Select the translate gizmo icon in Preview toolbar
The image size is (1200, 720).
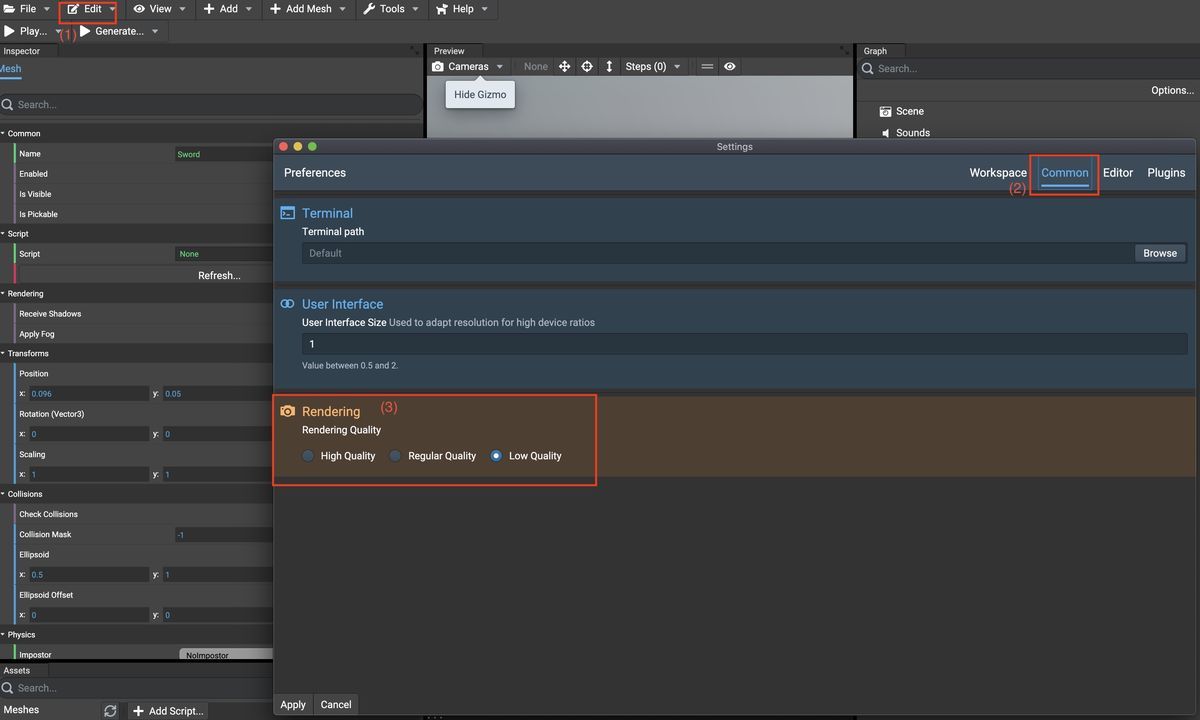point(564,66)
